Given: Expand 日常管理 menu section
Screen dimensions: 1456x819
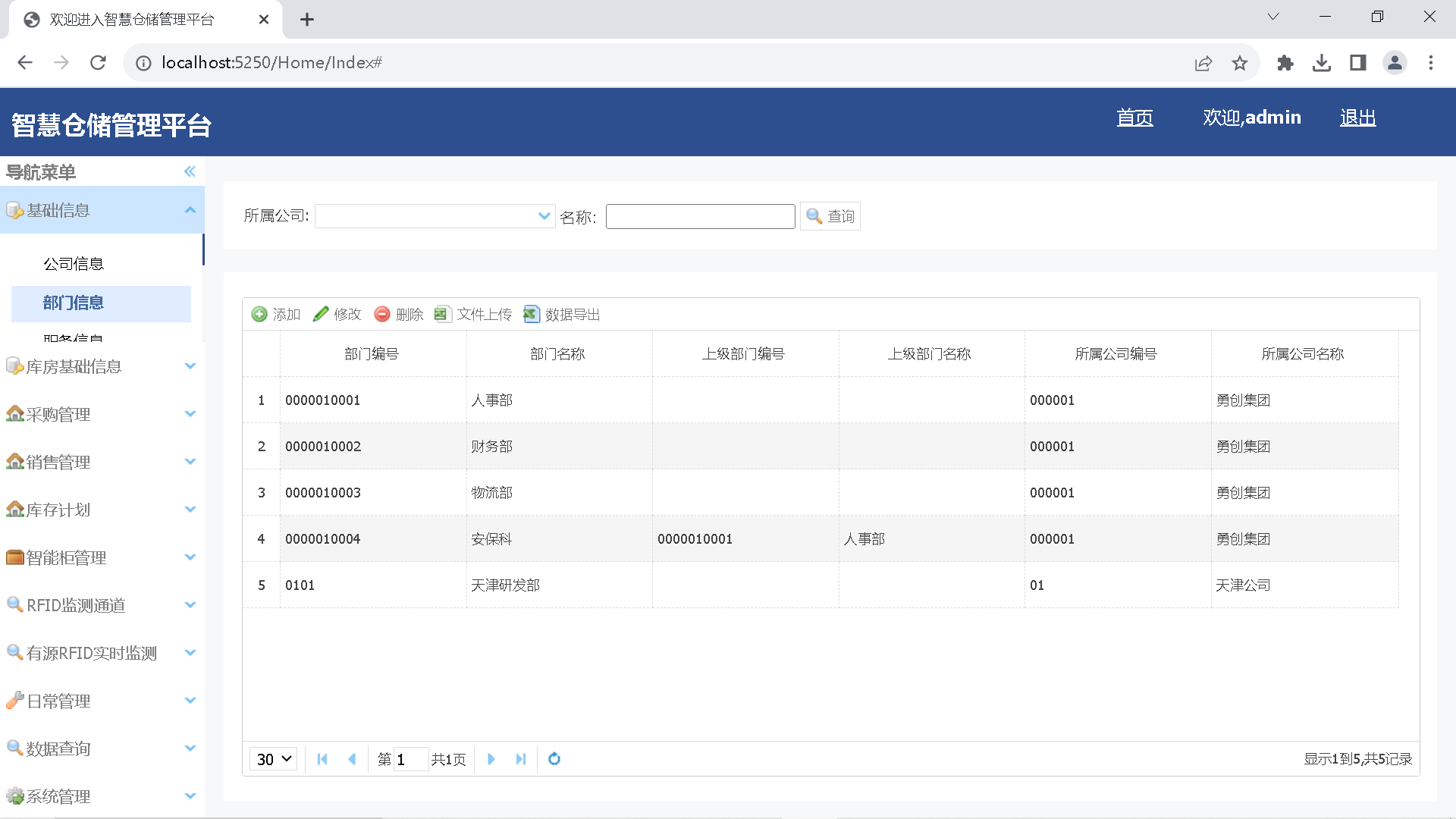Looking at the screenshot, I should click(x=102, y=701).
